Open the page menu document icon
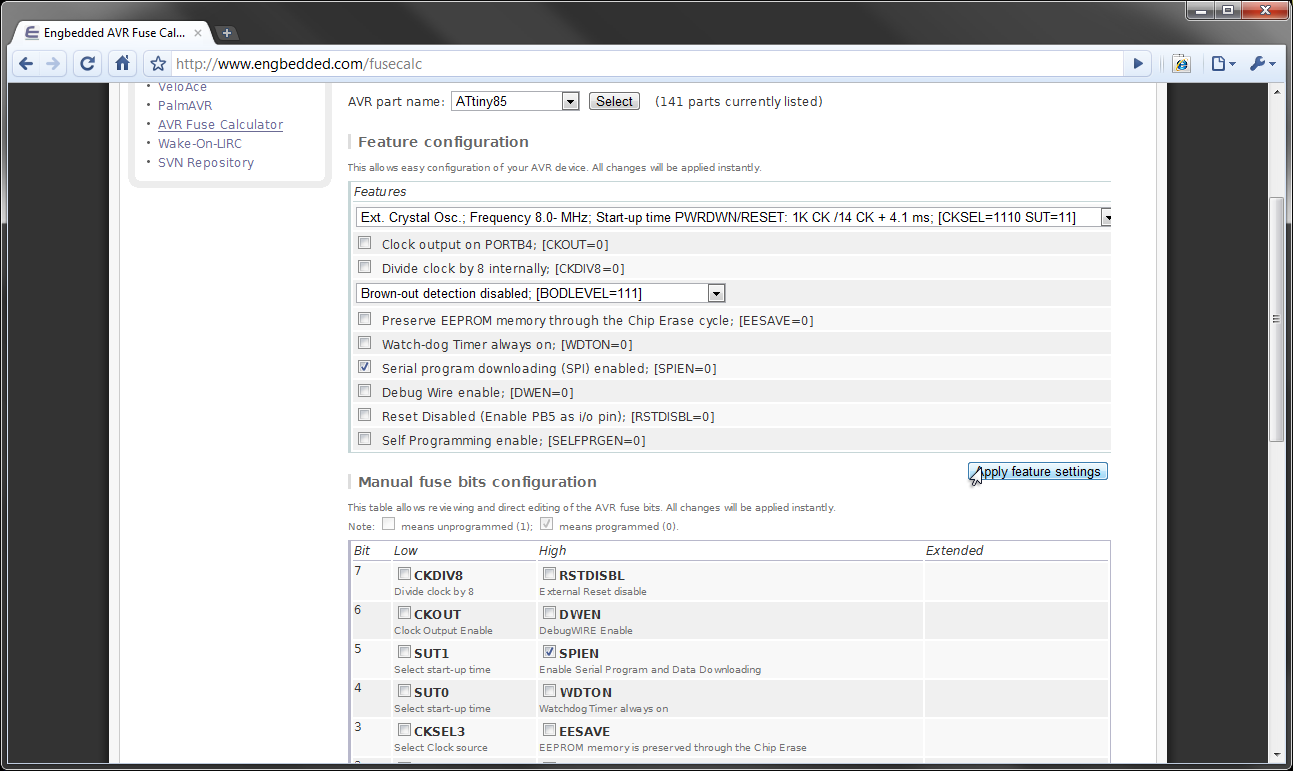1293x771 pixels. pos(1222,64)
